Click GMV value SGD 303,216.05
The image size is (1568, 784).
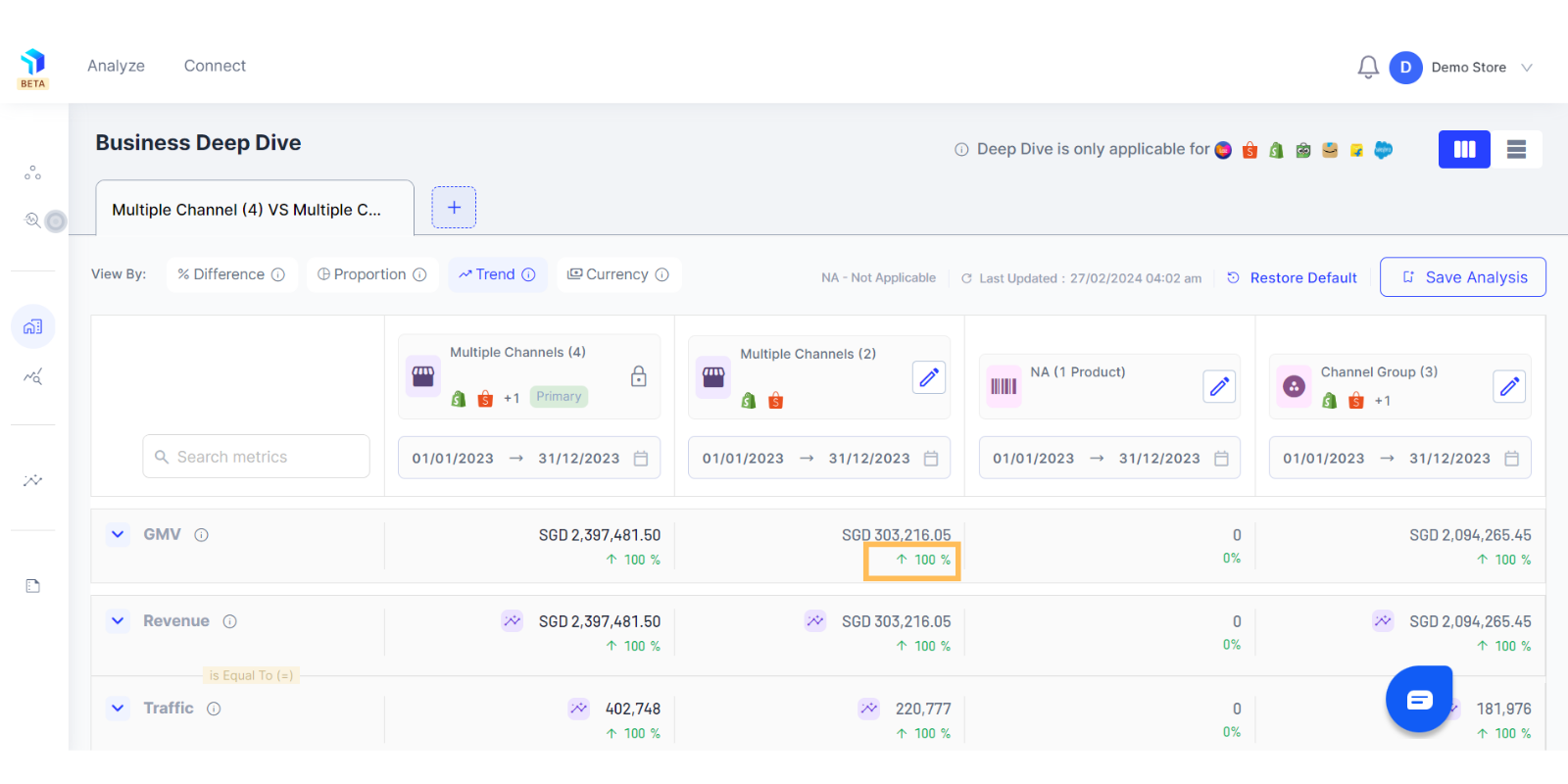(896, 535)
